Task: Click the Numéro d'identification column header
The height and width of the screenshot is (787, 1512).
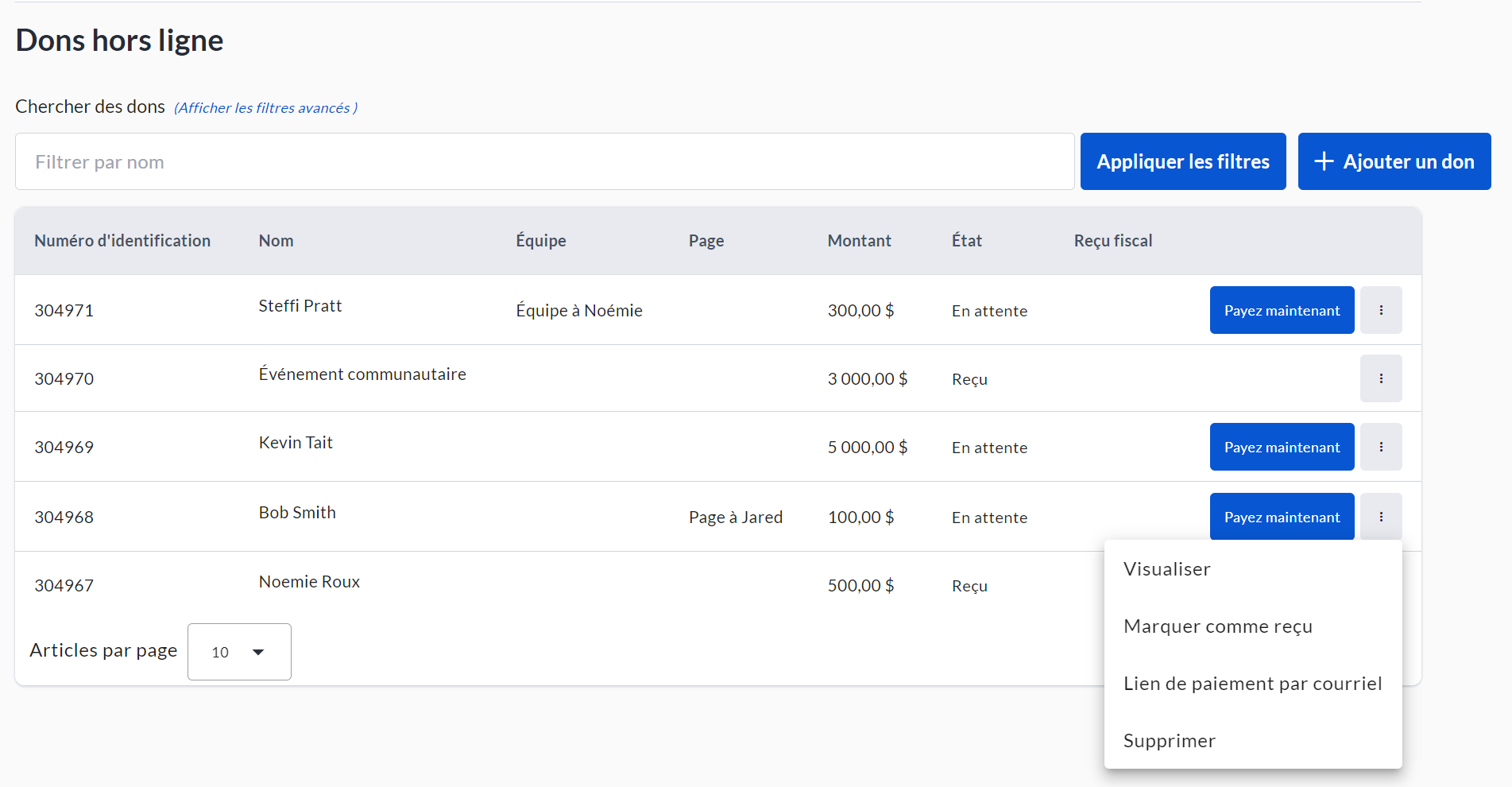Action: [x=122, y=241]
